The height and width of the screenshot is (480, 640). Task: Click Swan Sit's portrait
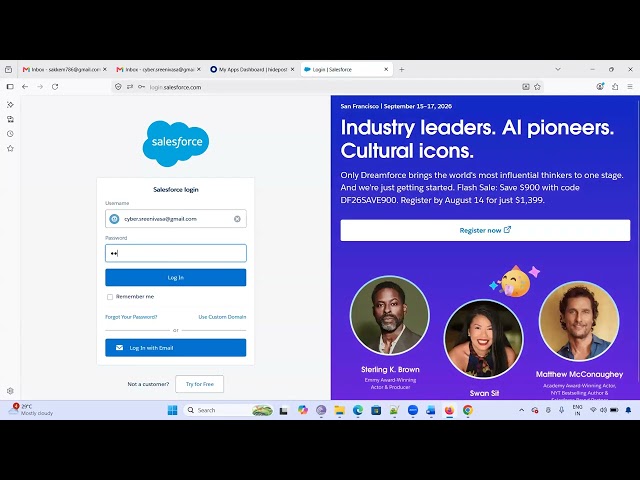pos(484,339)
